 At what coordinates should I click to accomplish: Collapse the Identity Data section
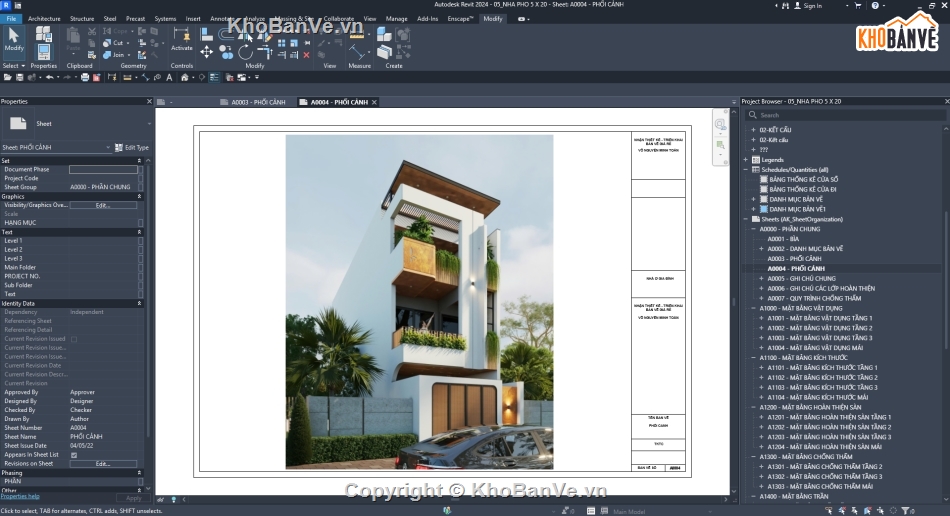[x=139, y=303]
